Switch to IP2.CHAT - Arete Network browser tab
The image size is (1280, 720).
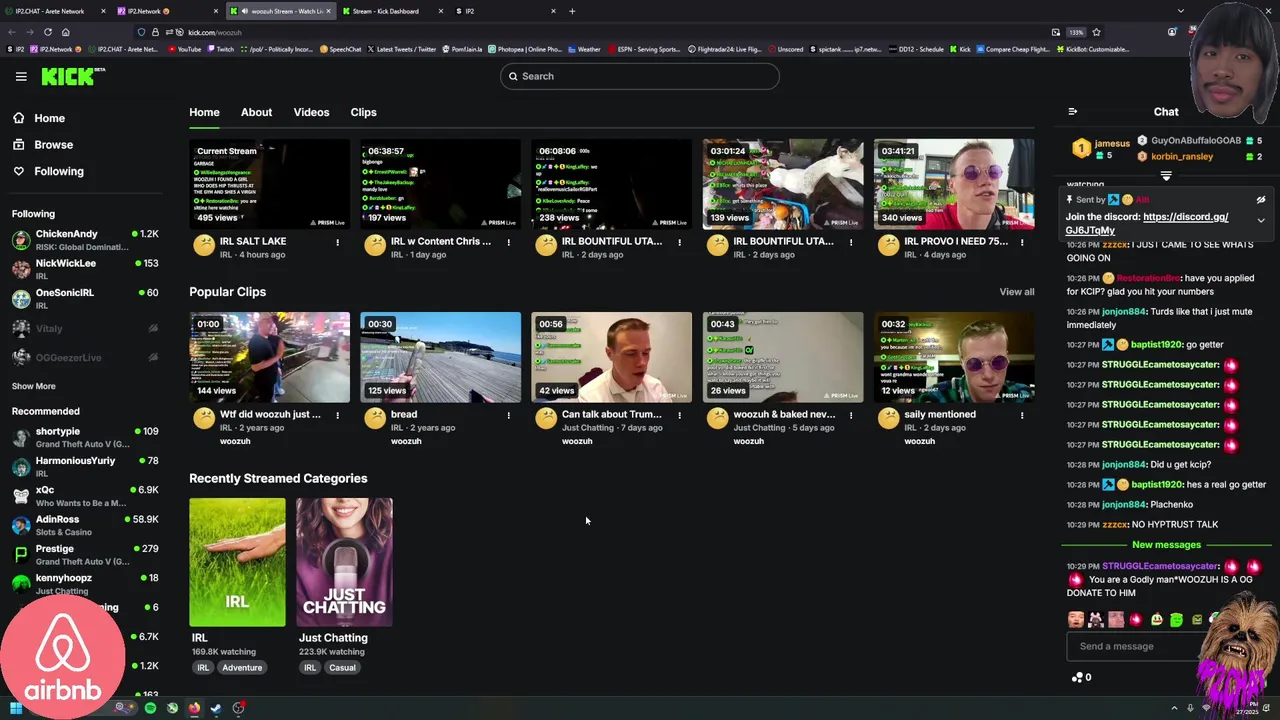(55, 11)
